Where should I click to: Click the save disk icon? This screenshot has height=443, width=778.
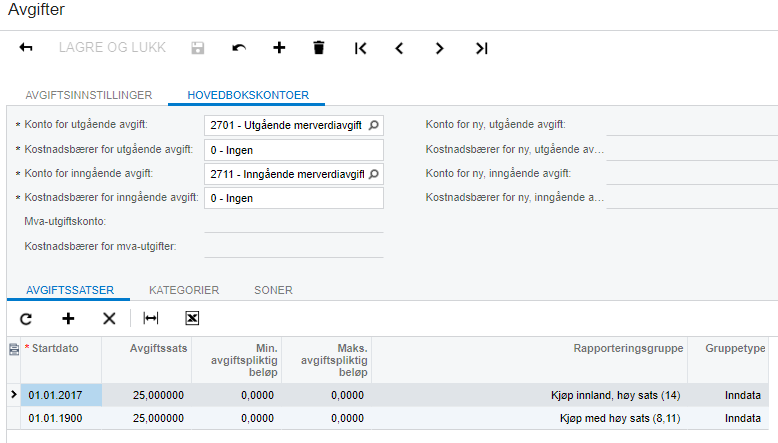pyautogui.click(x=197, y=48)
